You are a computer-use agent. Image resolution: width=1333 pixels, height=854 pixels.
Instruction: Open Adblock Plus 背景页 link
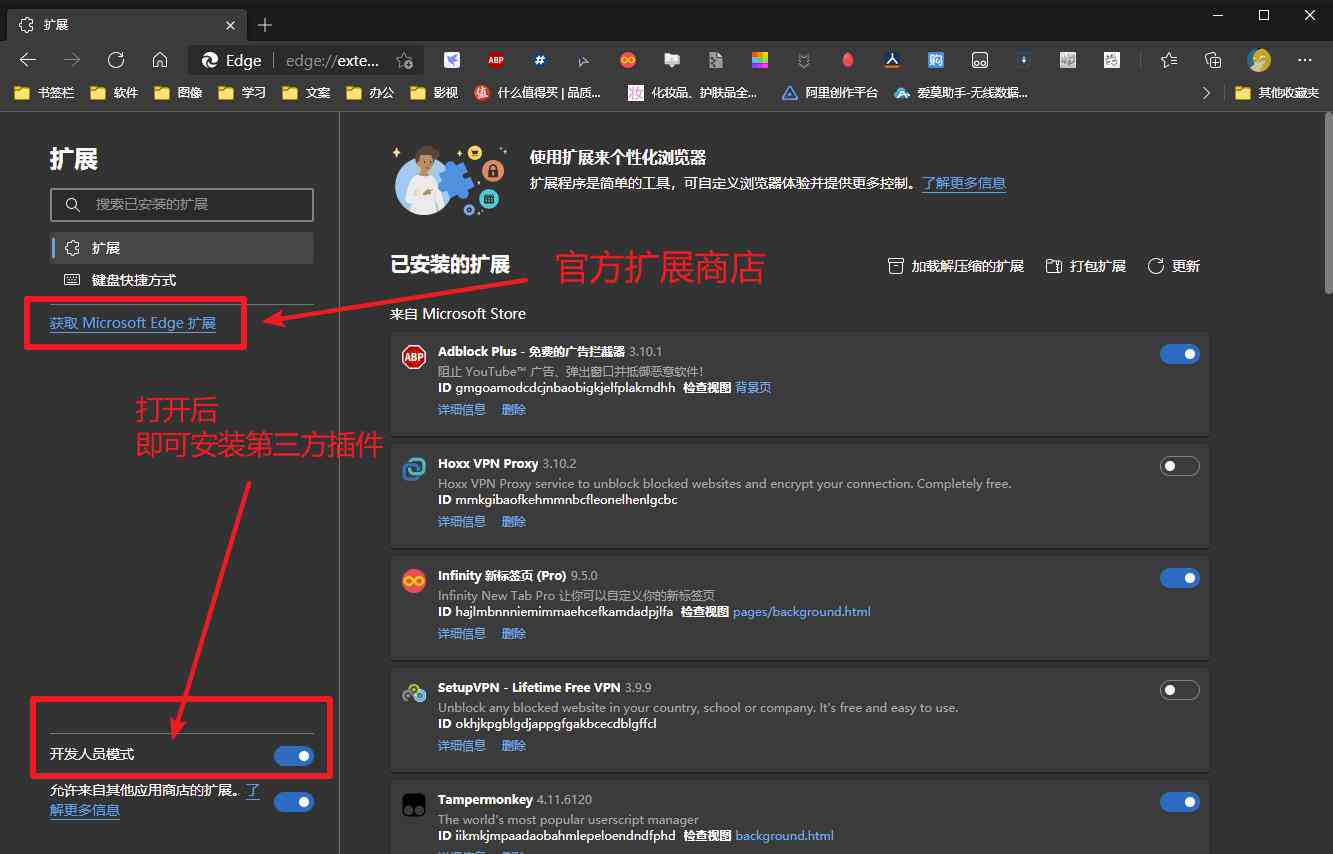(753, 387)
